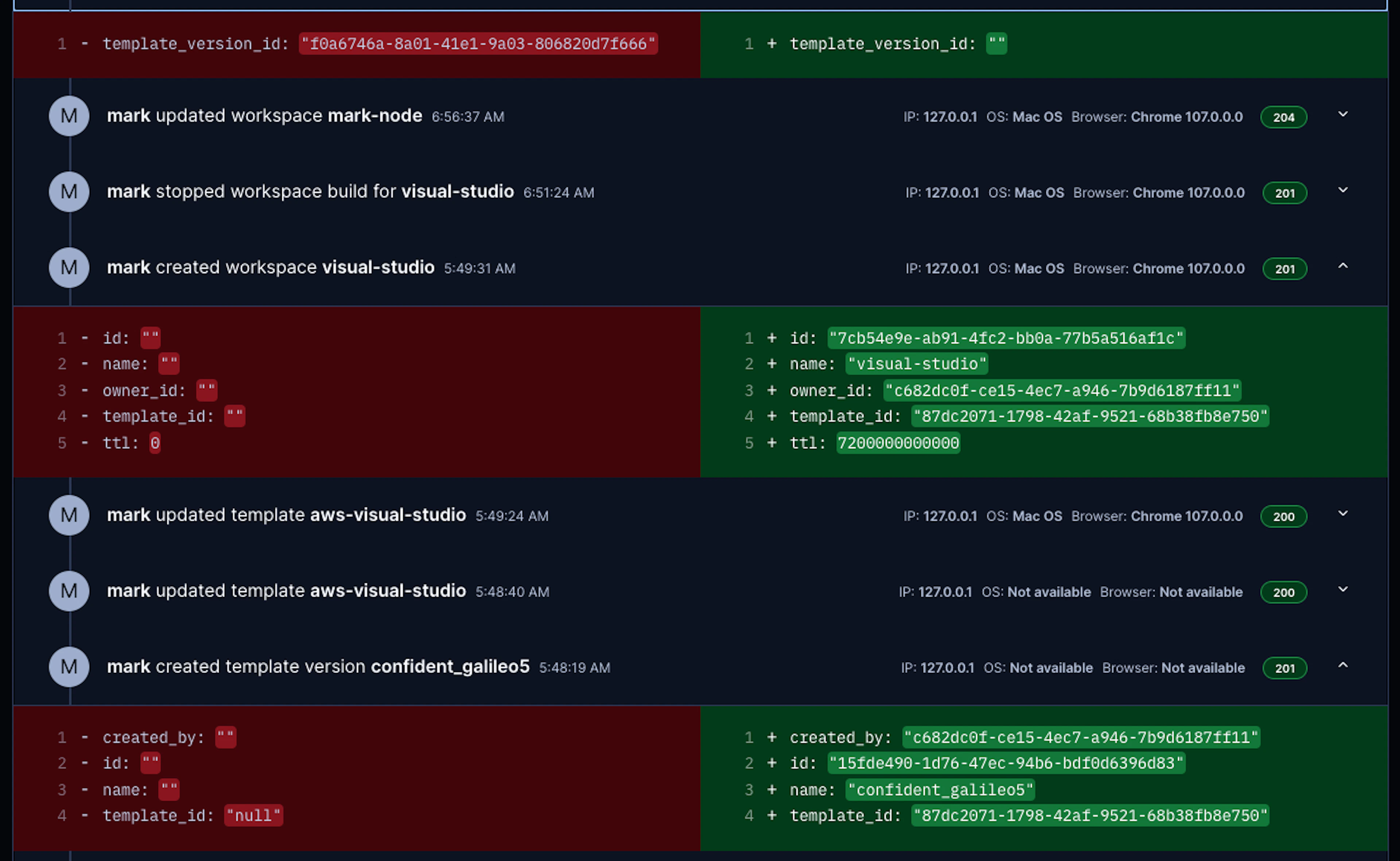Click the 201 status badge on stopped build row
Screen dimensions: 1400x861
[x=1284, y=193]
